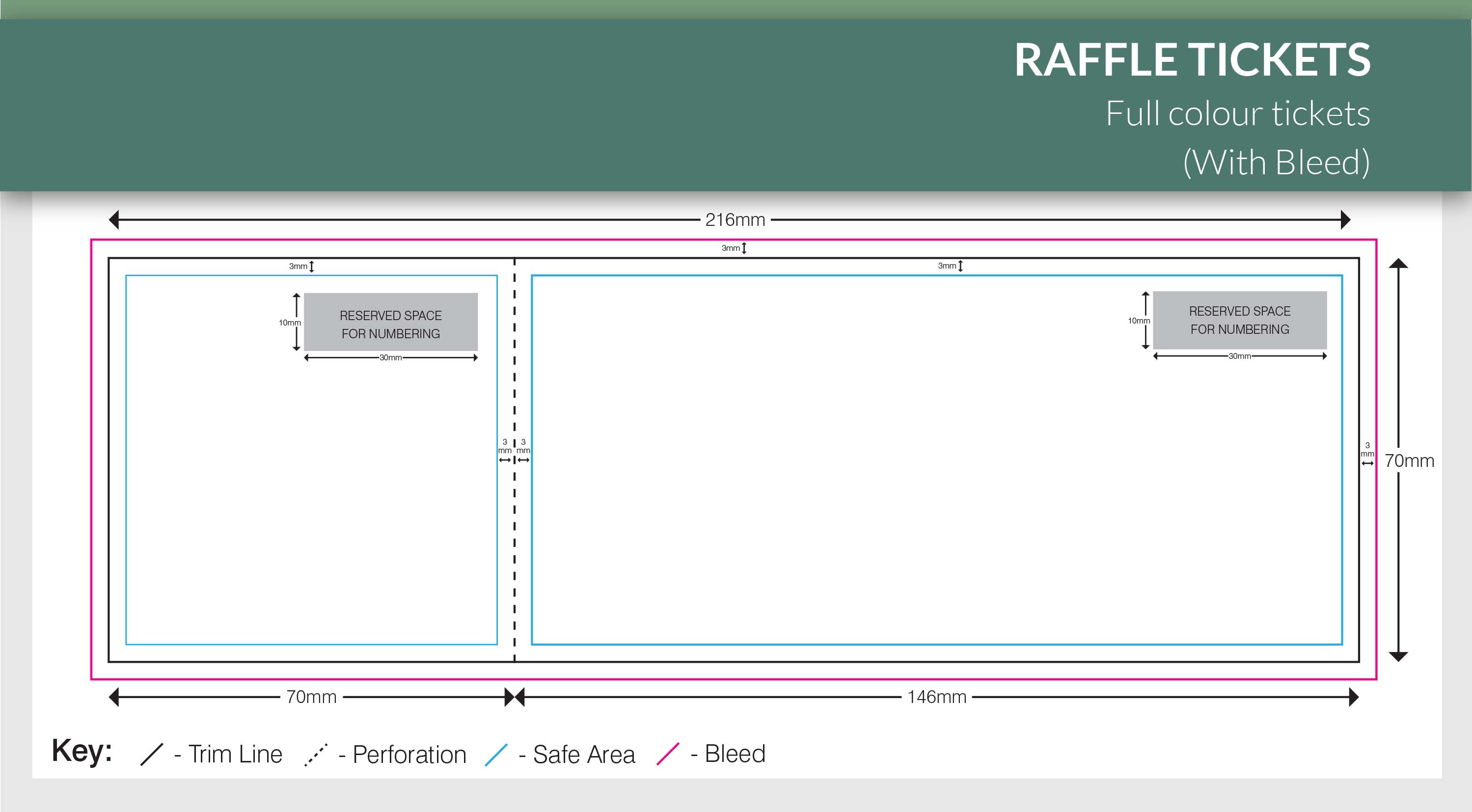The height and width of the screenshot is (812, 1472).
Task: Click the 10mm label beside left numbering box
Action: tap(290, 322)
